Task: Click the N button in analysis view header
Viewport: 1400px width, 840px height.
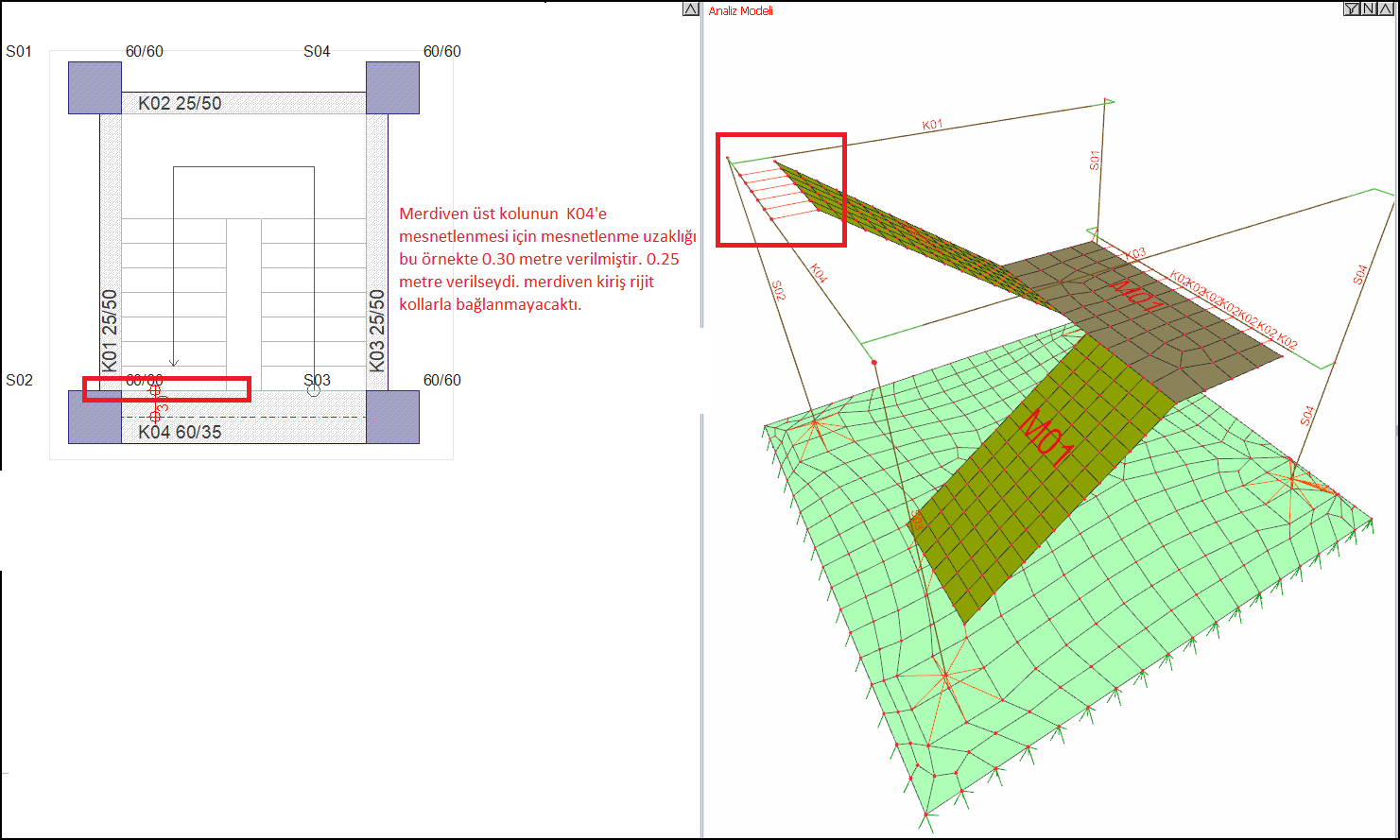Action: (x=1368, y=9)
